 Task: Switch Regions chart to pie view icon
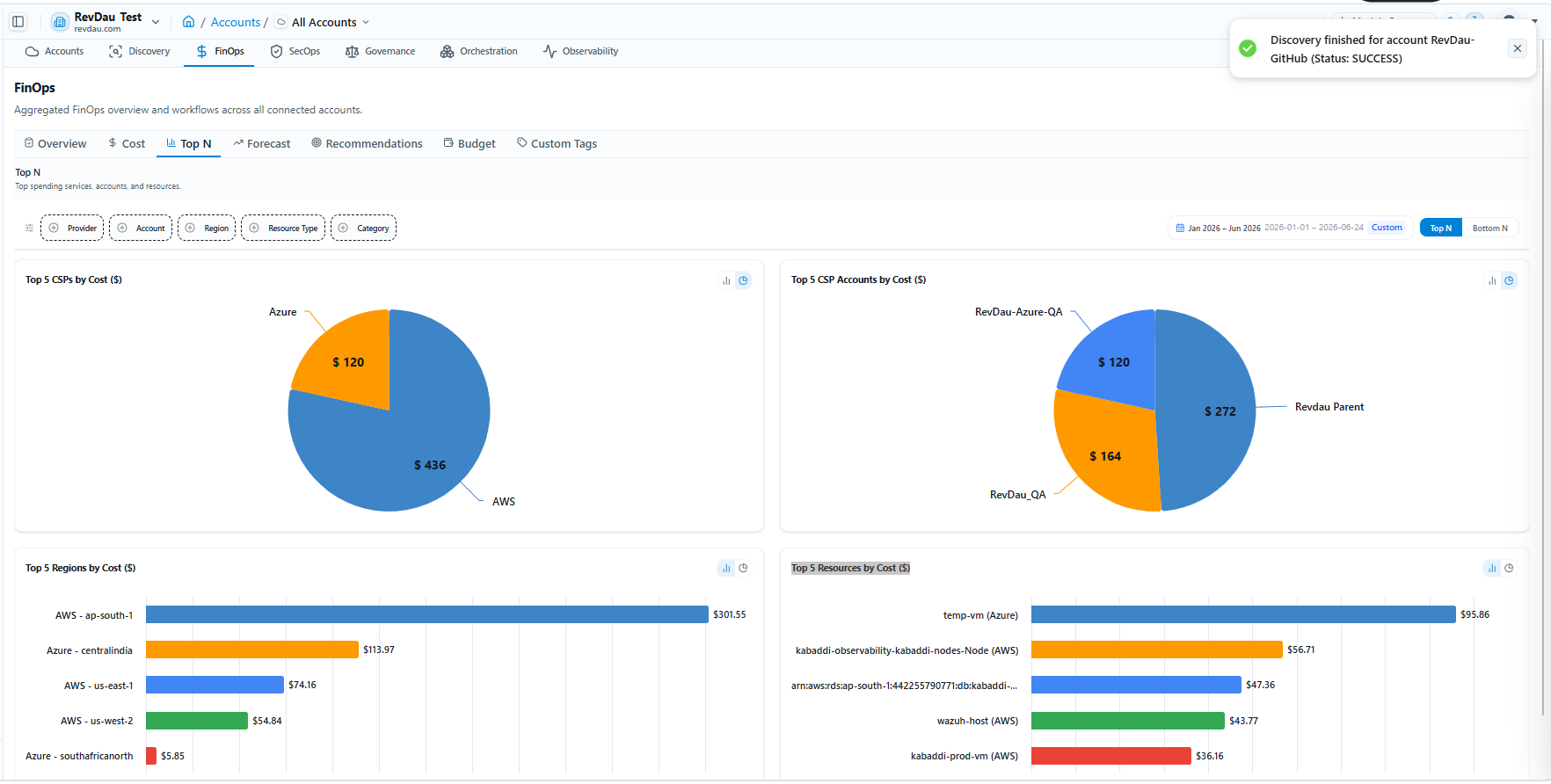743,569
